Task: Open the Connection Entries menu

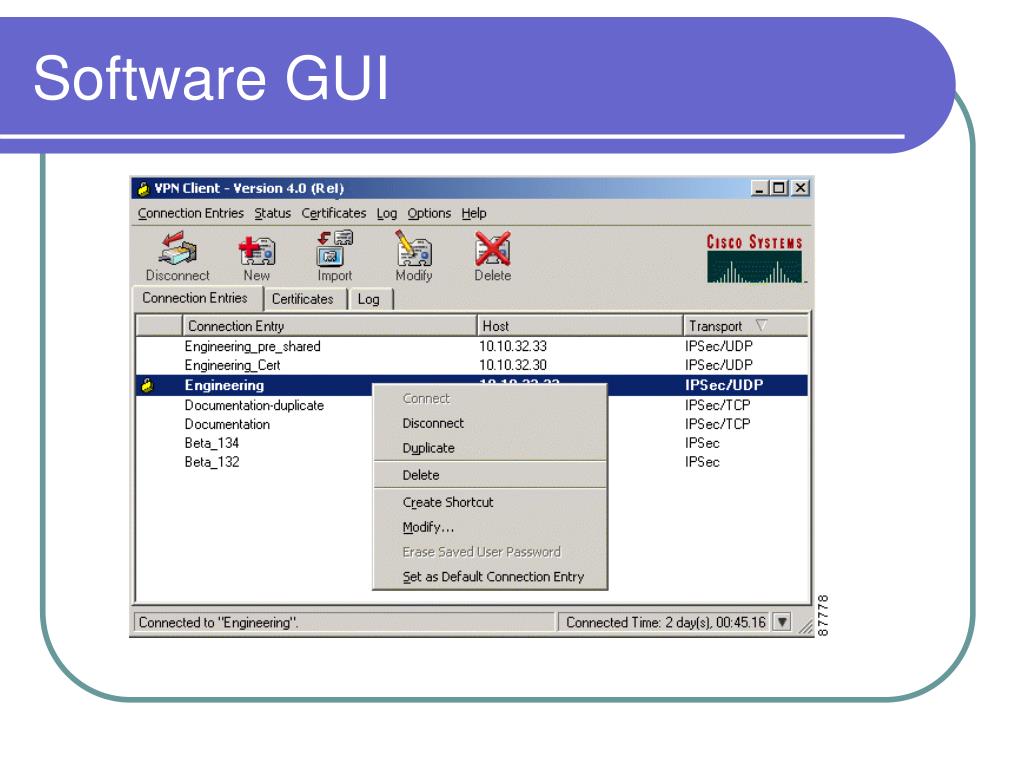Action: 190,214
